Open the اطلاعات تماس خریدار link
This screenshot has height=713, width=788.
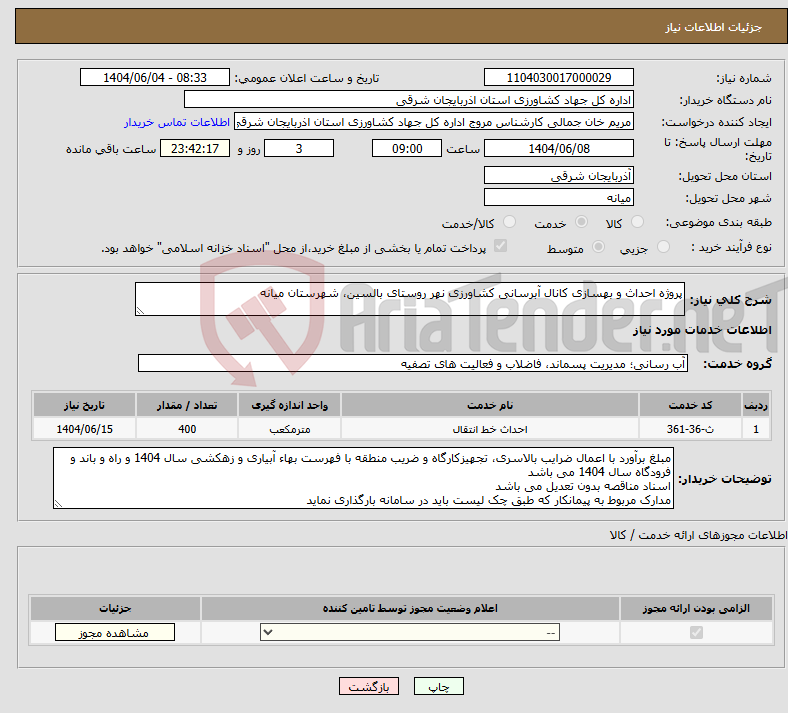tap(177, 122)
